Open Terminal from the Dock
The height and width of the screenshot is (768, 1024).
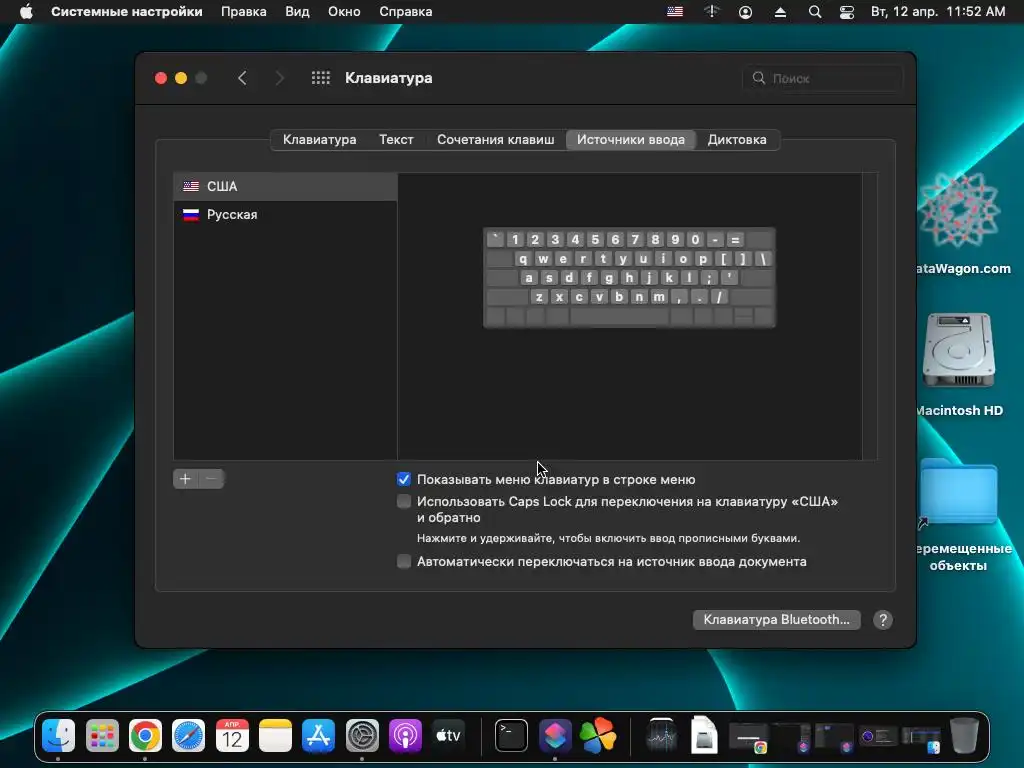tap(511, 736)
